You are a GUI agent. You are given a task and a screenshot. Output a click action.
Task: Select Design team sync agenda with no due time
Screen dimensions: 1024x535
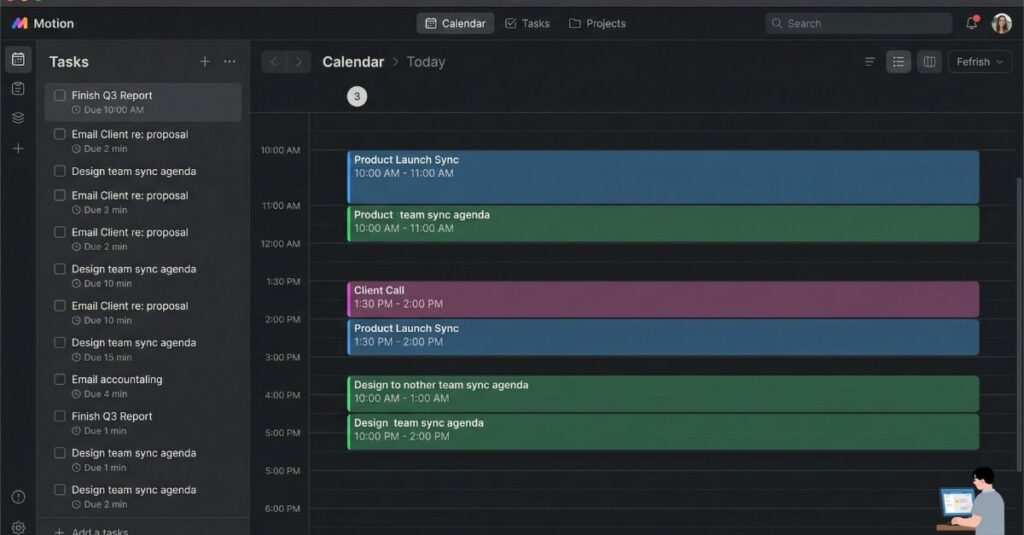(x=134, y=171)
